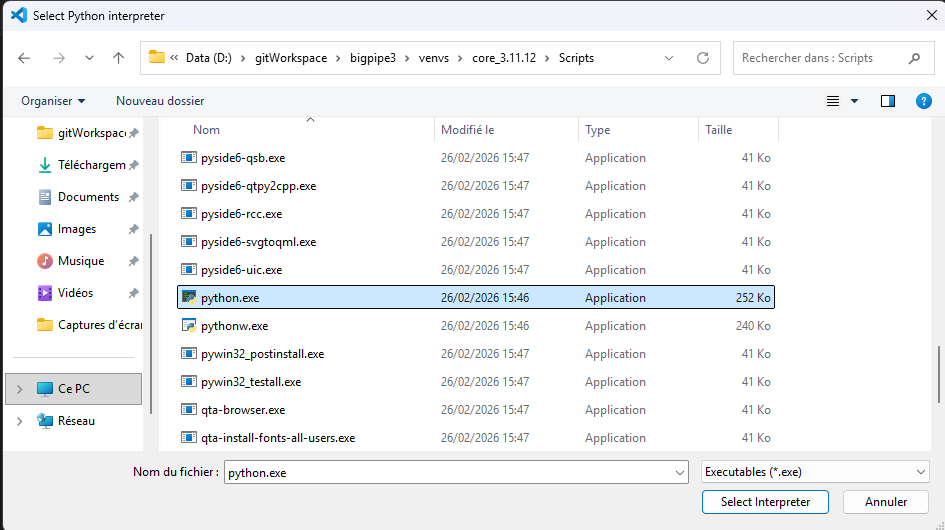The image size is (945, 530).
Task: Change the view layout icon
Action: point(833,101)
